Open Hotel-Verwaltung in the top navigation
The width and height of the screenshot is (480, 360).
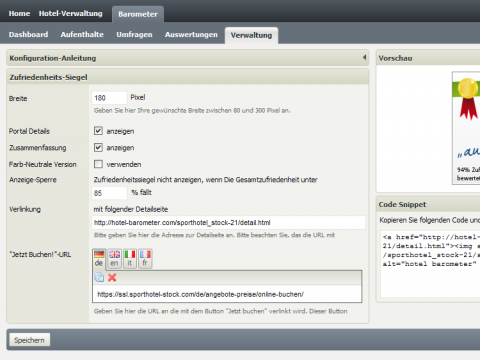pos(71,14)
